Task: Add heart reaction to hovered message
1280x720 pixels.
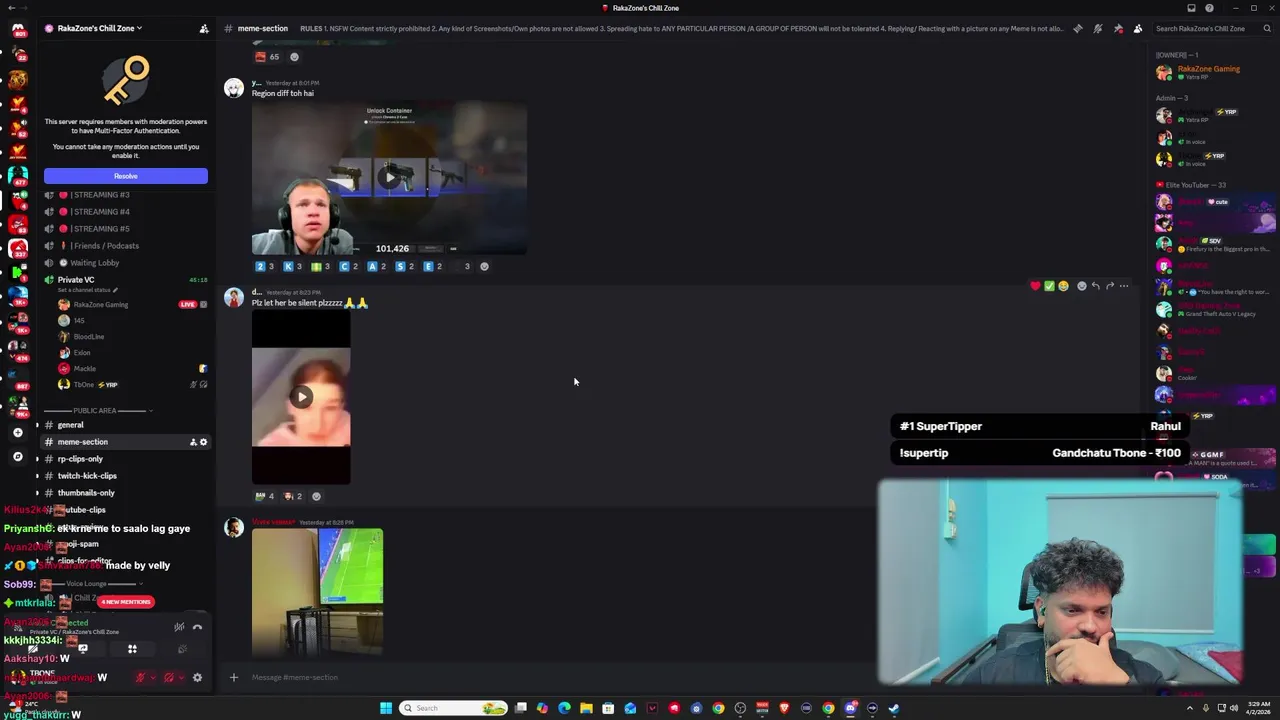Action: [x=1035, y=286]
